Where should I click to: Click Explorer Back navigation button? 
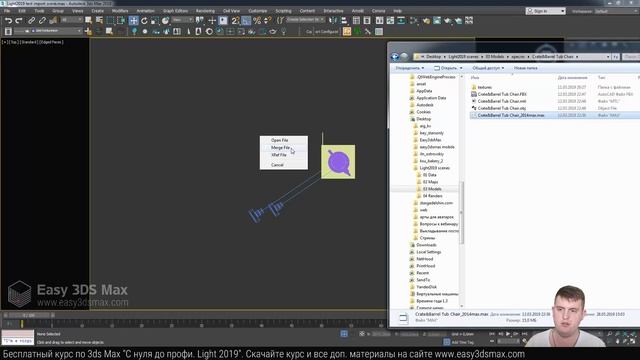coord(395,57)
